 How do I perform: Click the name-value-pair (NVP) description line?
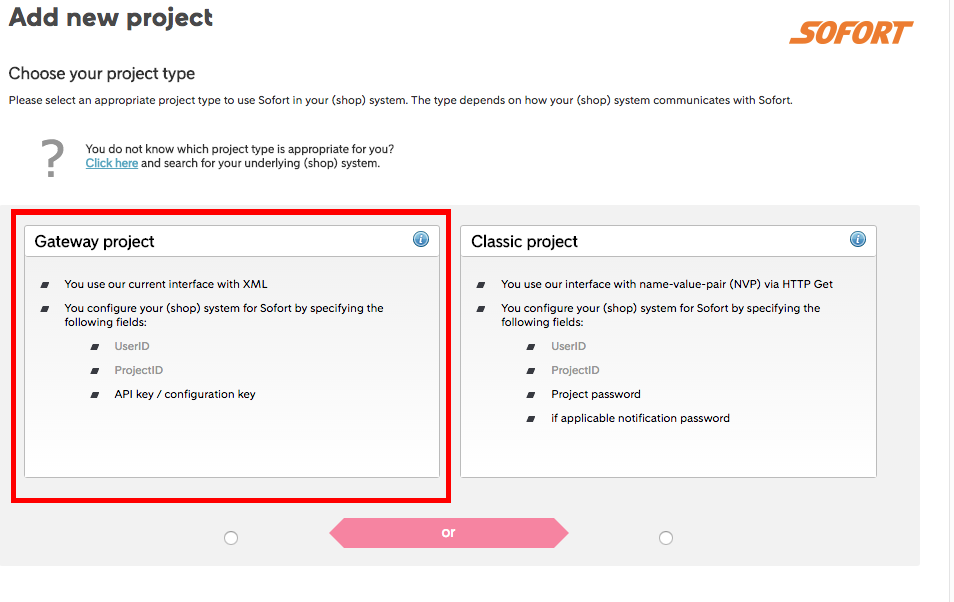tap(667, 284)
